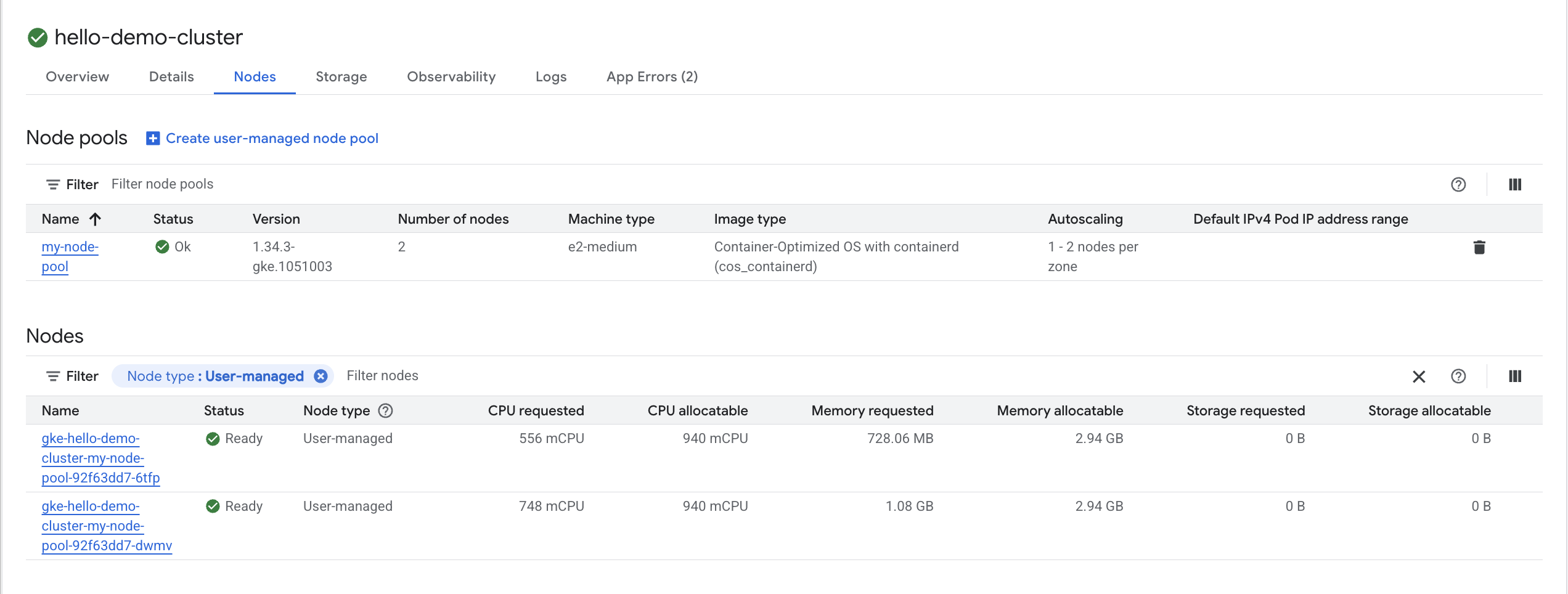This screenshot has height=594, width=1568.
Task: Click the help icon for nodes filter
Action: (x=1458, y=376)
